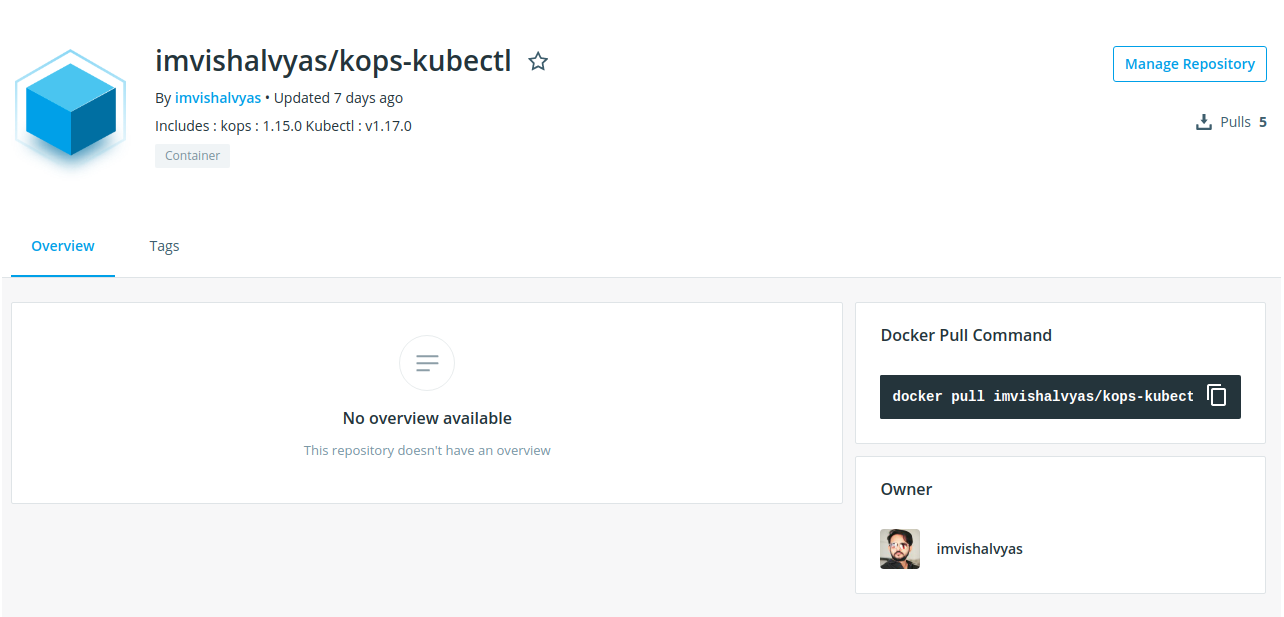Open the owner's avatar photo

tap(900, 549)
